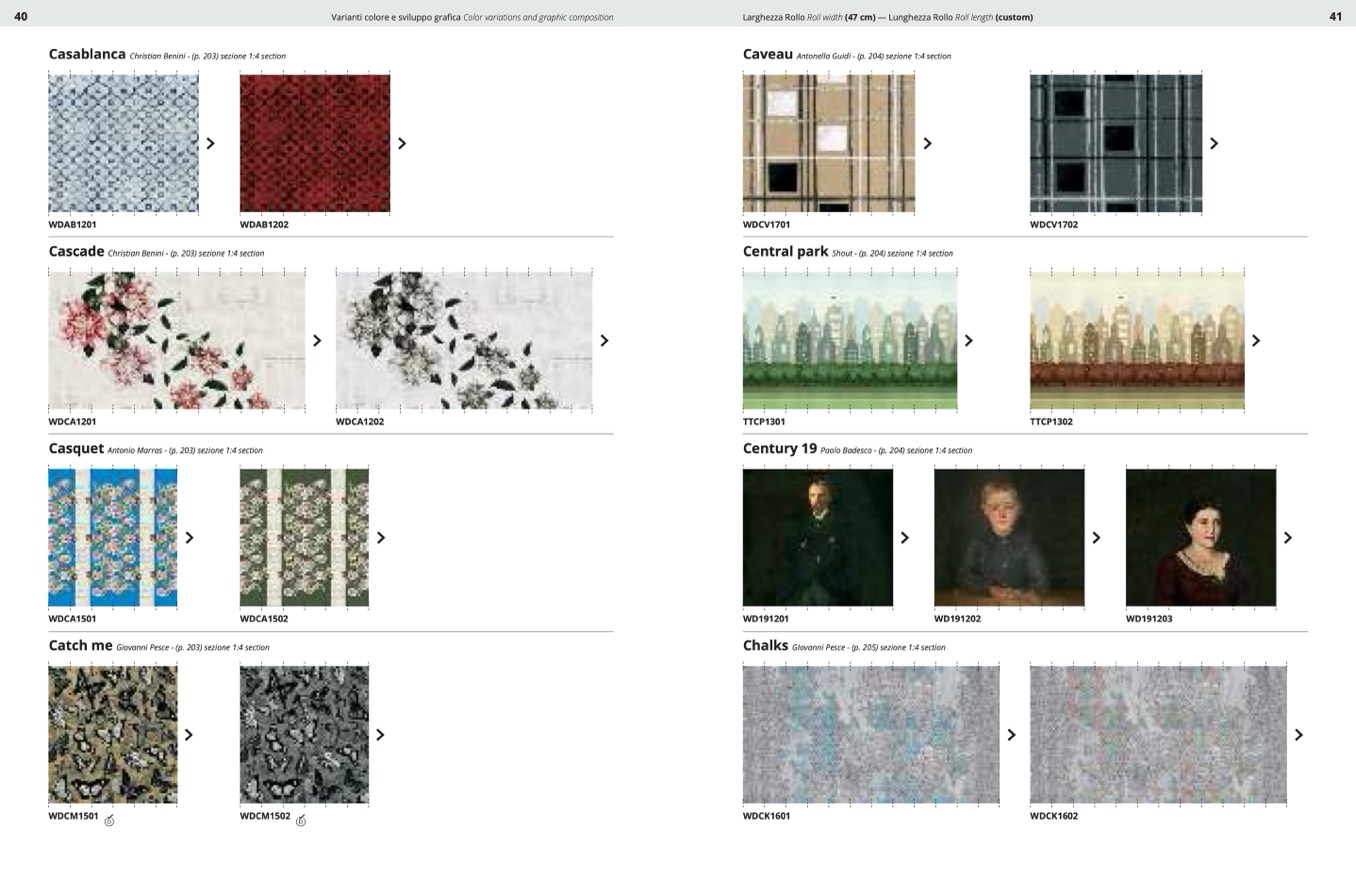Click the Century 19 collection heading
This screenshot has width=1356, height=878.
(779, 448)
